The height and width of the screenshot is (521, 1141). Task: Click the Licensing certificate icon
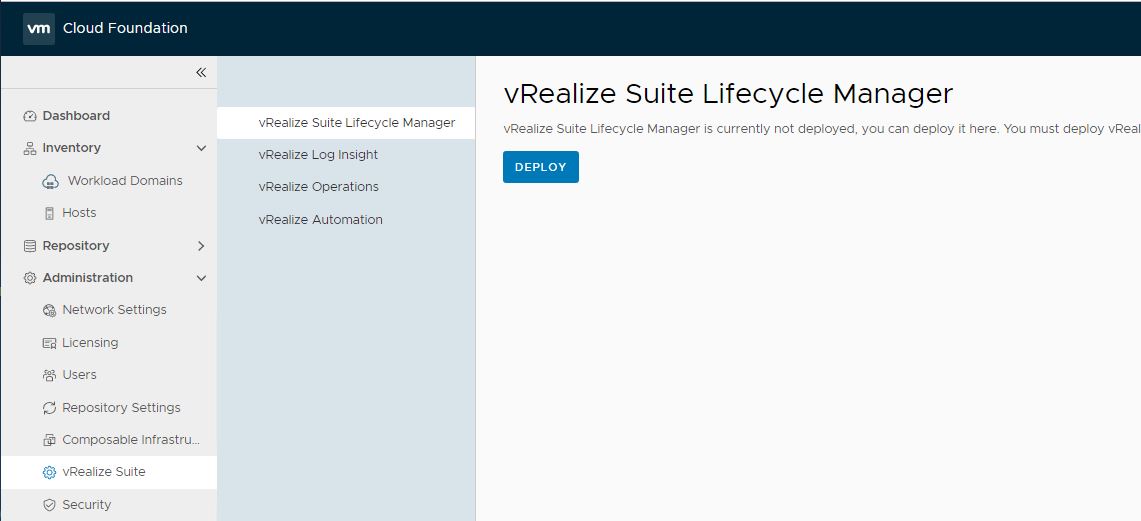[50, 343]
